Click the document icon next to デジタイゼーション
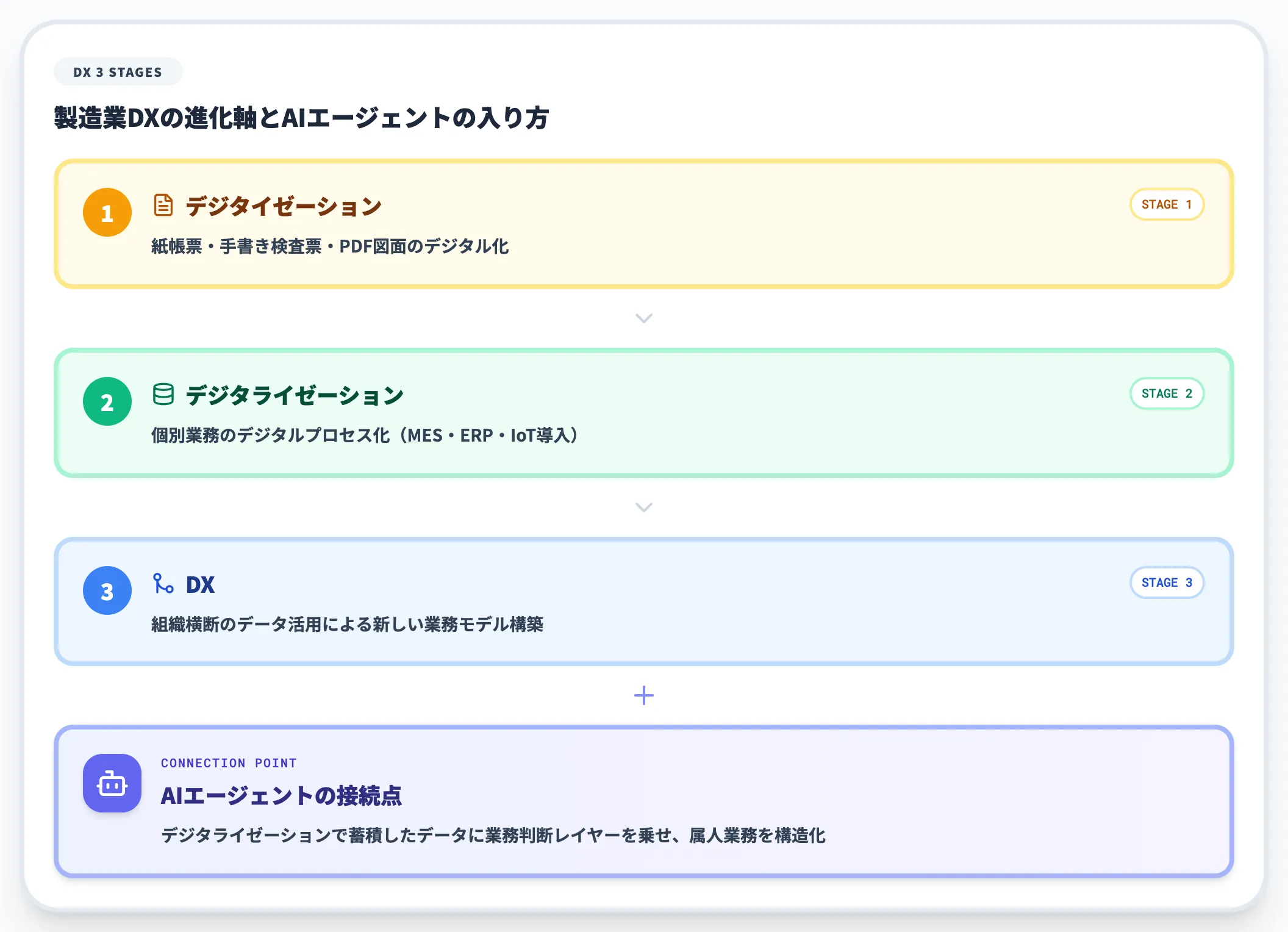Viewport: 1288px width, 932px height. click(162, 205)
